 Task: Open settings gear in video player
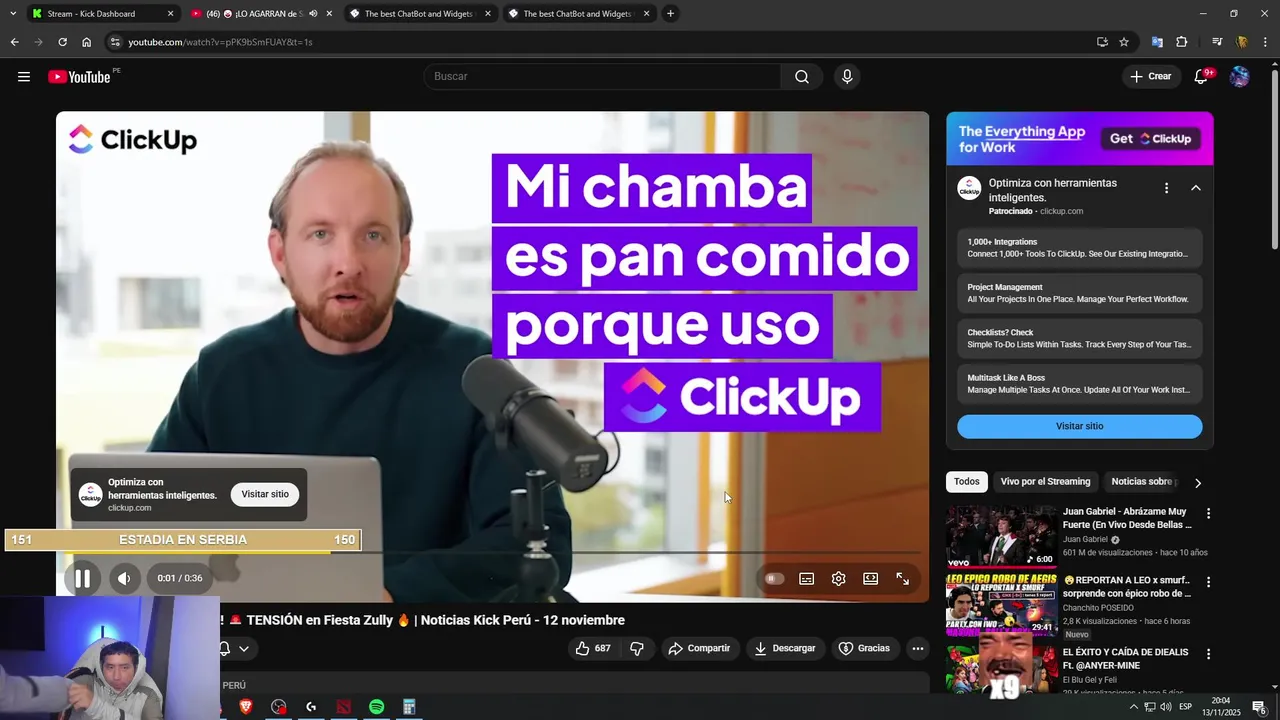(839, 579)
